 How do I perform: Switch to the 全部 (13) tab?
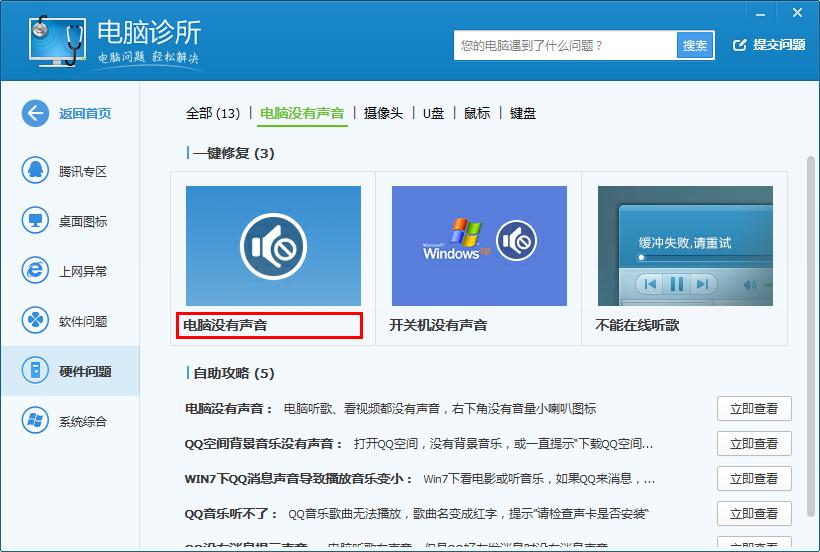[x=213, y=113]
